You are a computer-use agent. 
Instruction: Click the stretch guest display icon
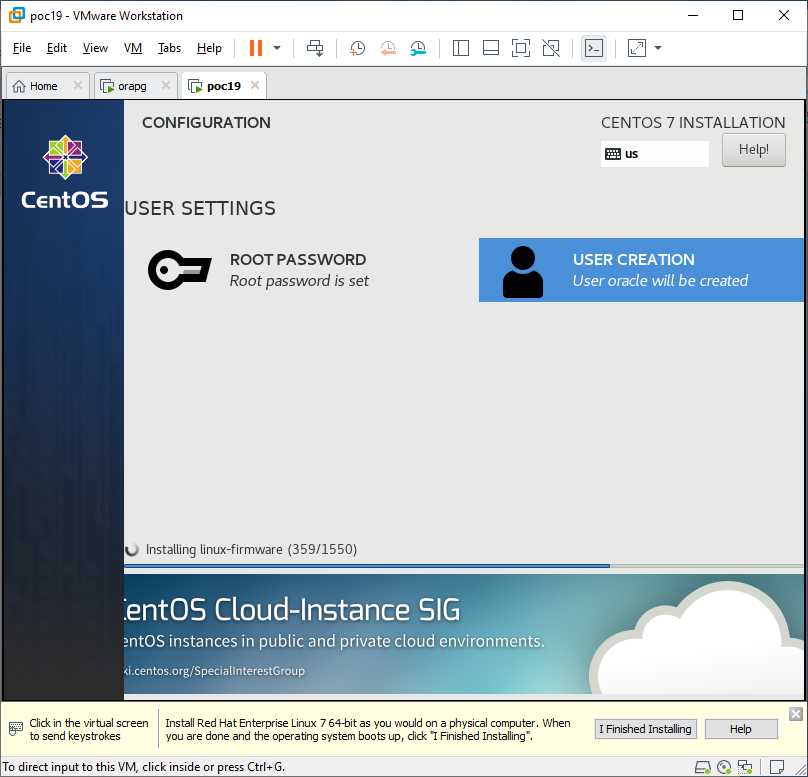click(x=637, y=48)
